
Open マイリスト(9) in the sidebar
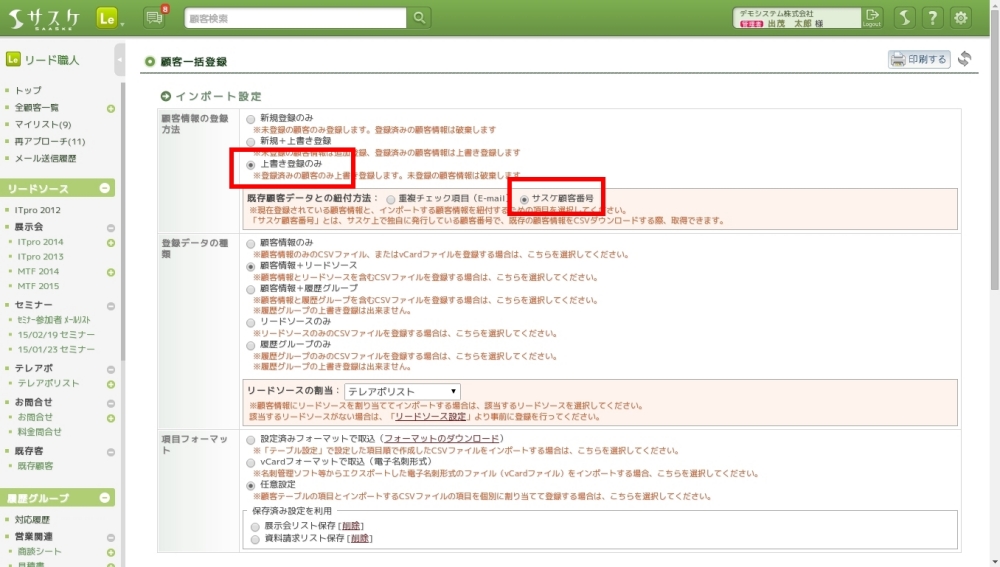tap(43, 125)
